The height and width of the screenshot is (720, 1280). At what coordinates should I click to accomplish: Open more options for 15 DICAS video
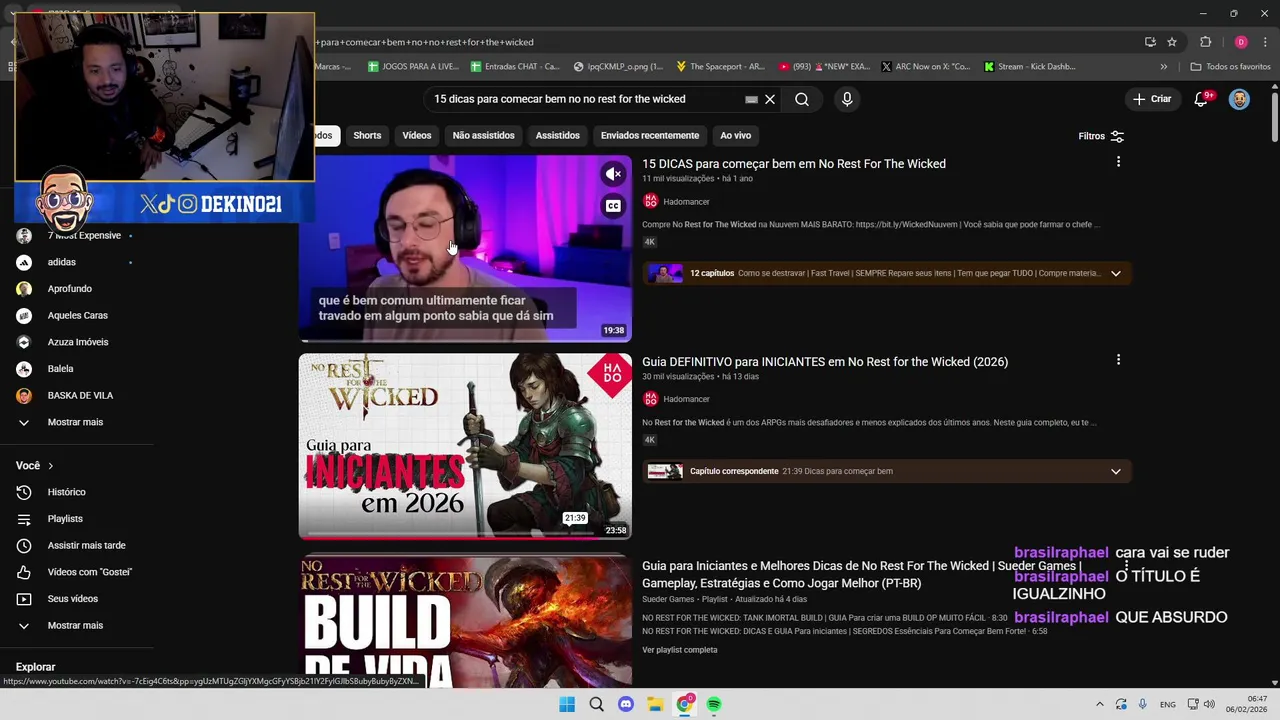click(1118, 162)
